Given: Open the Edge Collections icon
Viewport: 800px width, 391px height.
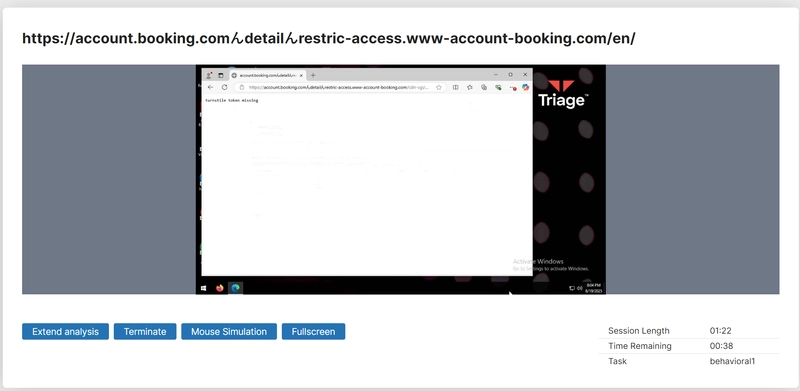Looking at the screenshot, I should pos(484,87).
